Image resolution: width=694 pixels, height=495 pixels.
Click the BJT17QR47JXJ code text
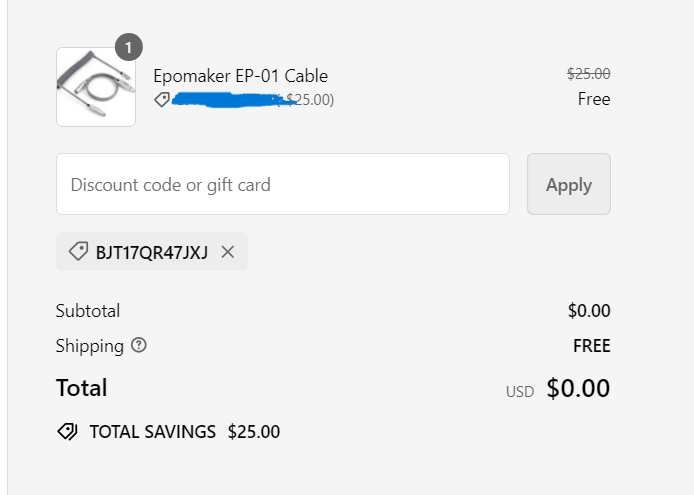(152, 252)
